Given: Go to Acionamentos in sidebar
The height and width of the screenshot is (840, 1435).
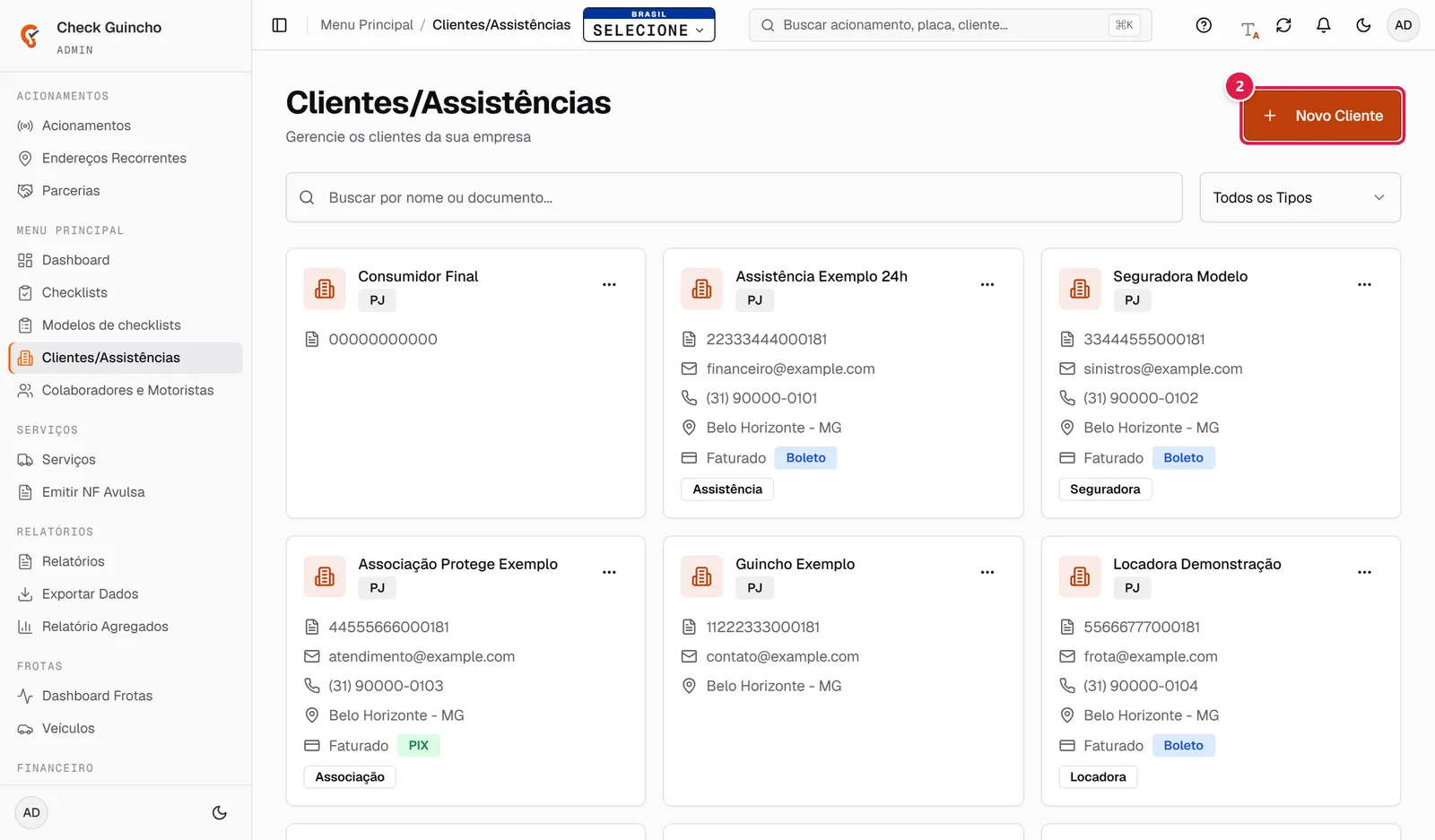Looking at the screenshot, I should point(126,126).
